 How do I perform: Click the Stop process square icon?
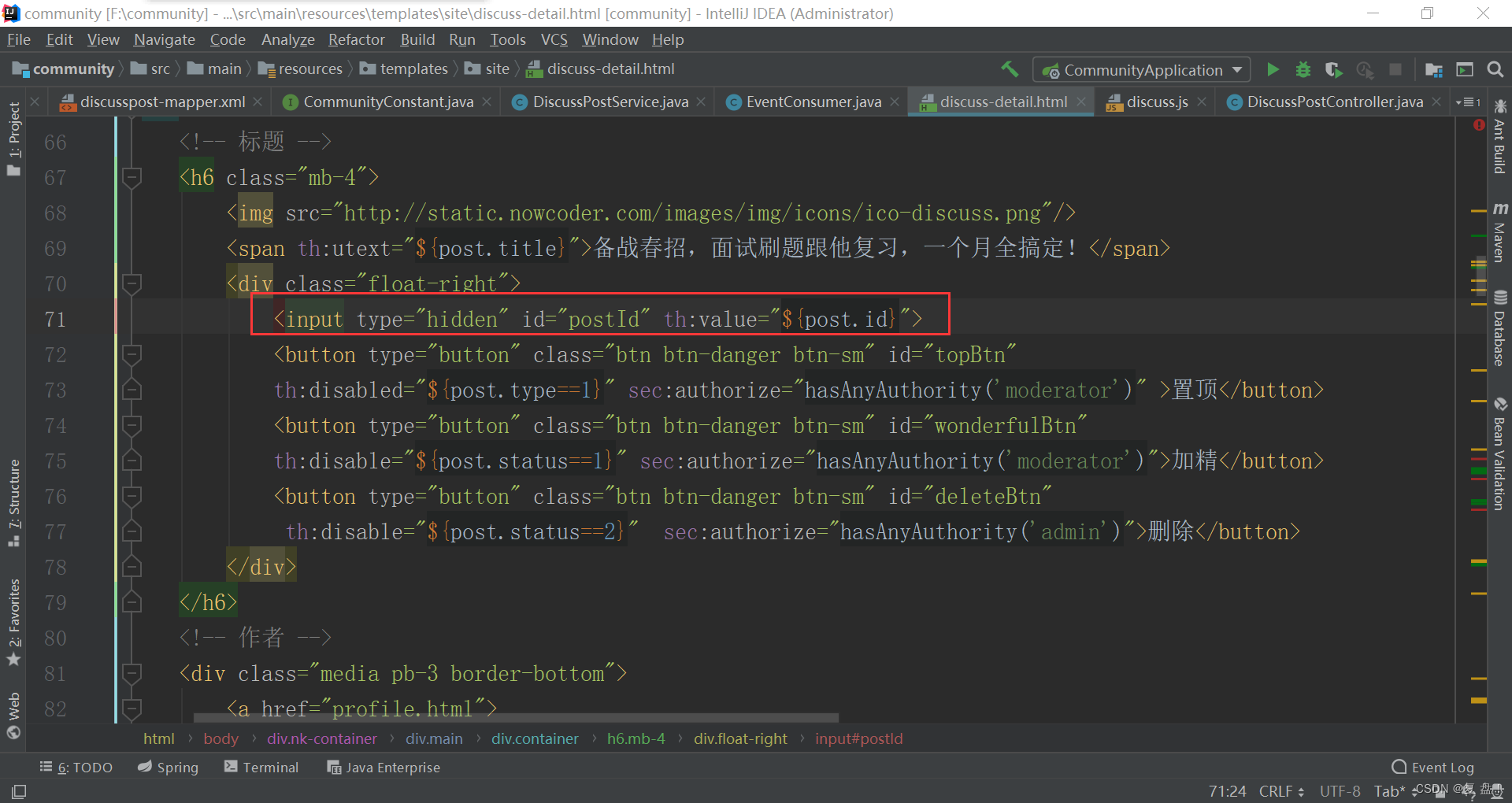1395,69
